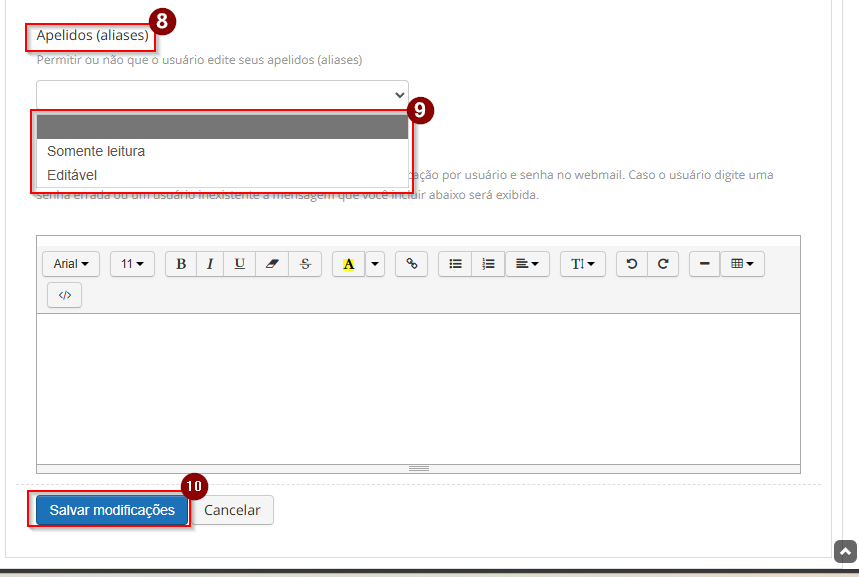The width and height of the screenshot is (859, 577).
Task: Insert a horizontal rule line
Action: 704,264
